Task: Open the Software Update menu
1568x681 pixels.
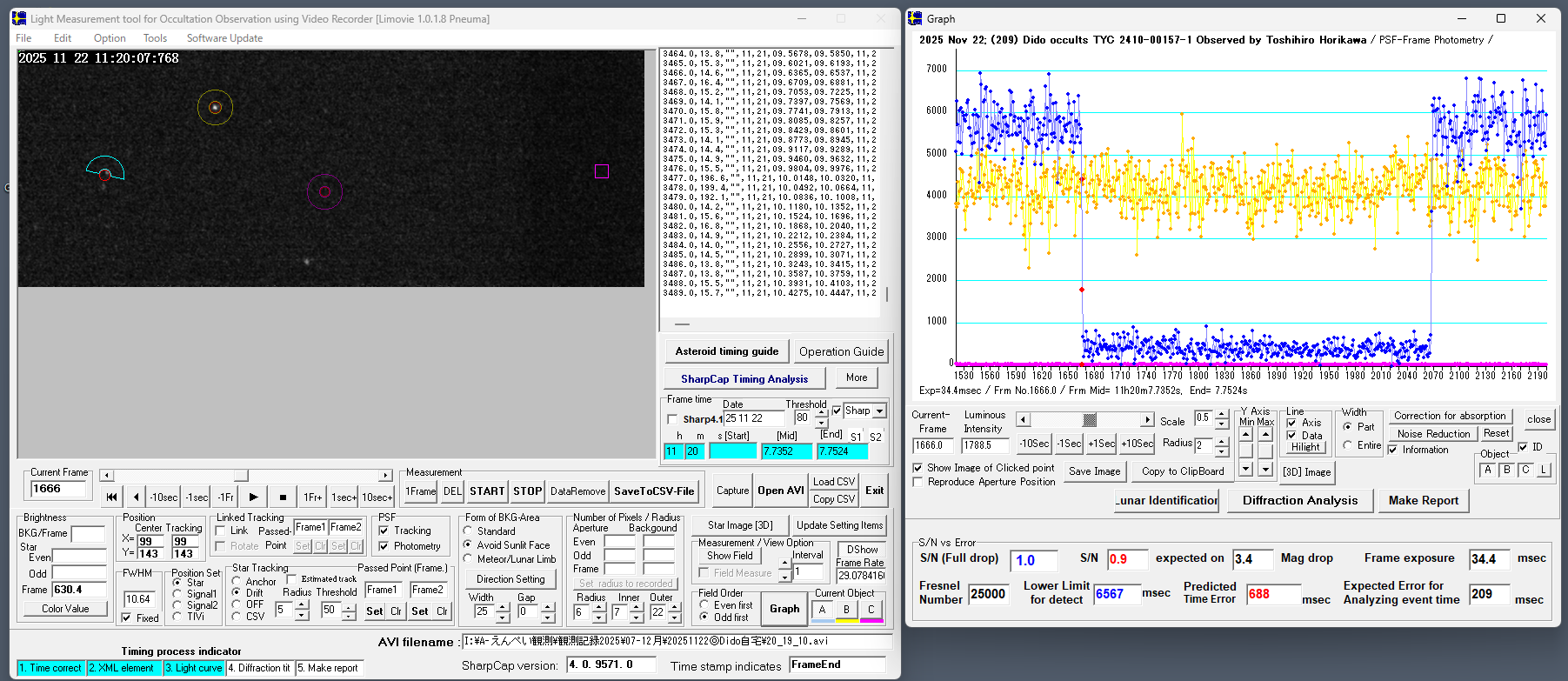Action: pos(224,38)
